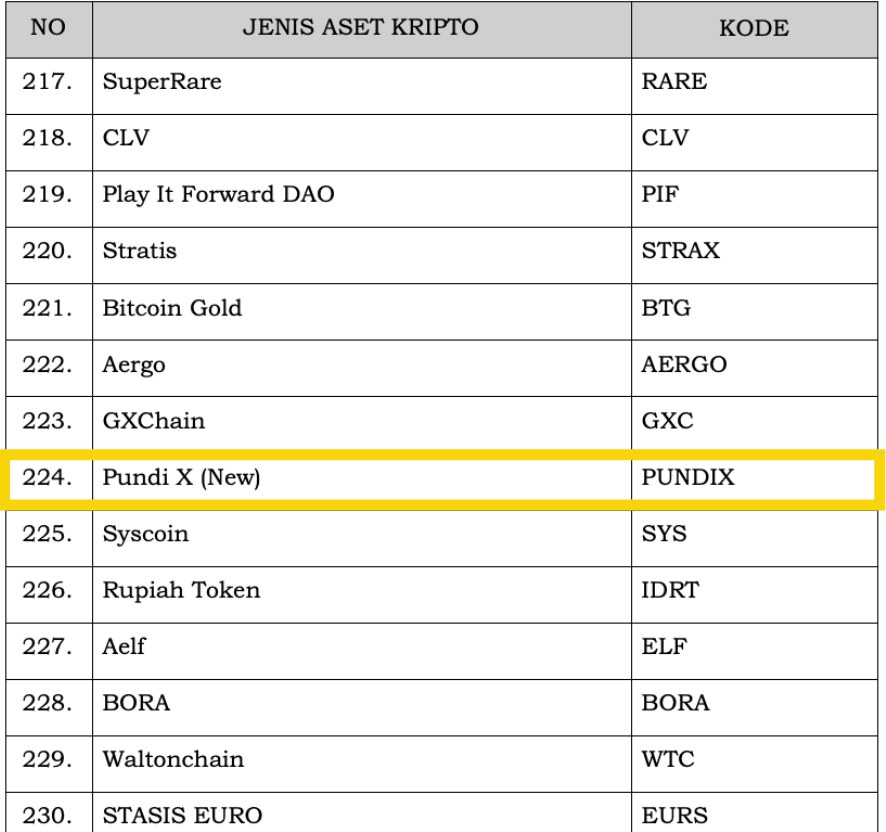Screen dimensions: 886x832
Task: Click the STRAX code cell
Action: [680, 251]
